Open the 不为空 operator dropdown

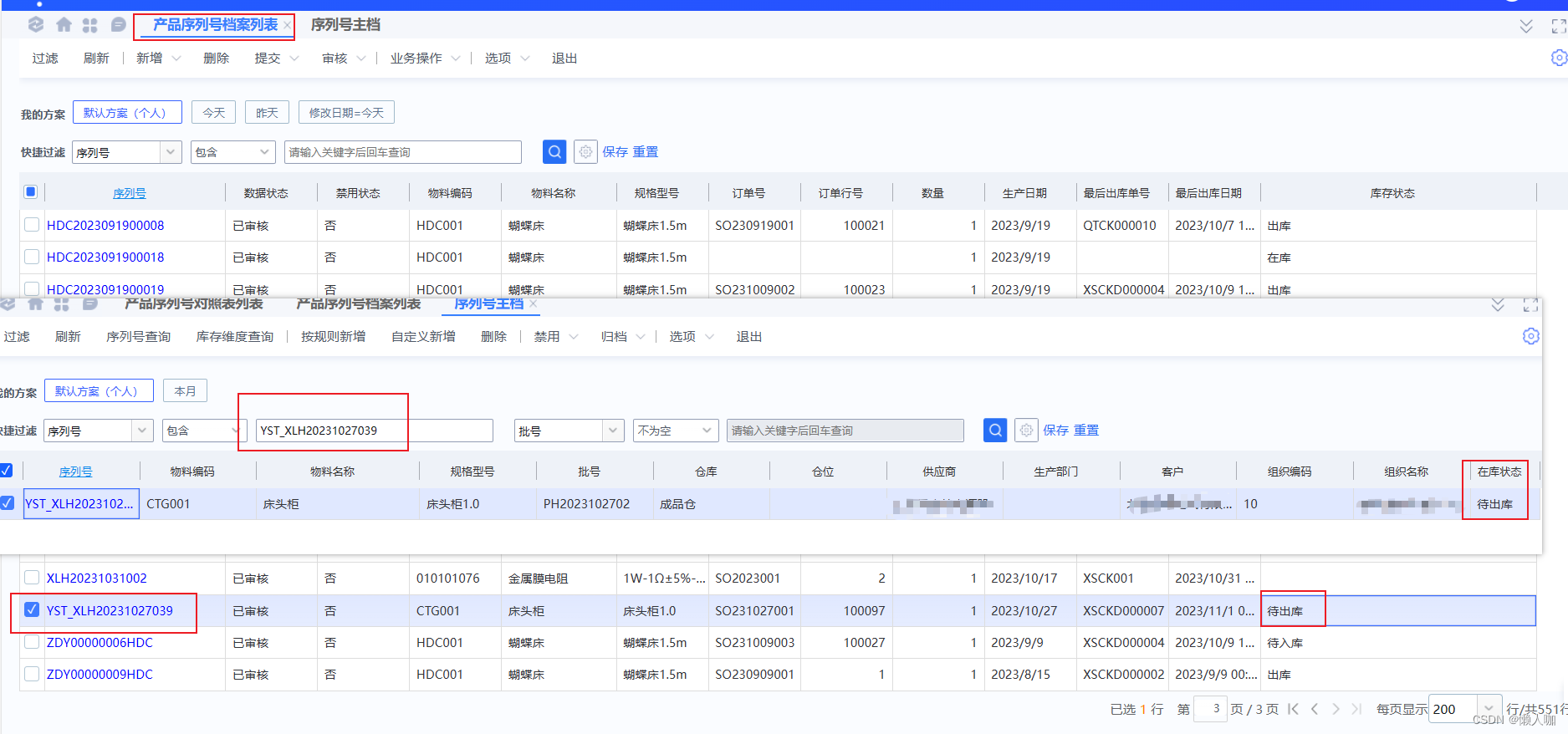(x=707, y=431)
